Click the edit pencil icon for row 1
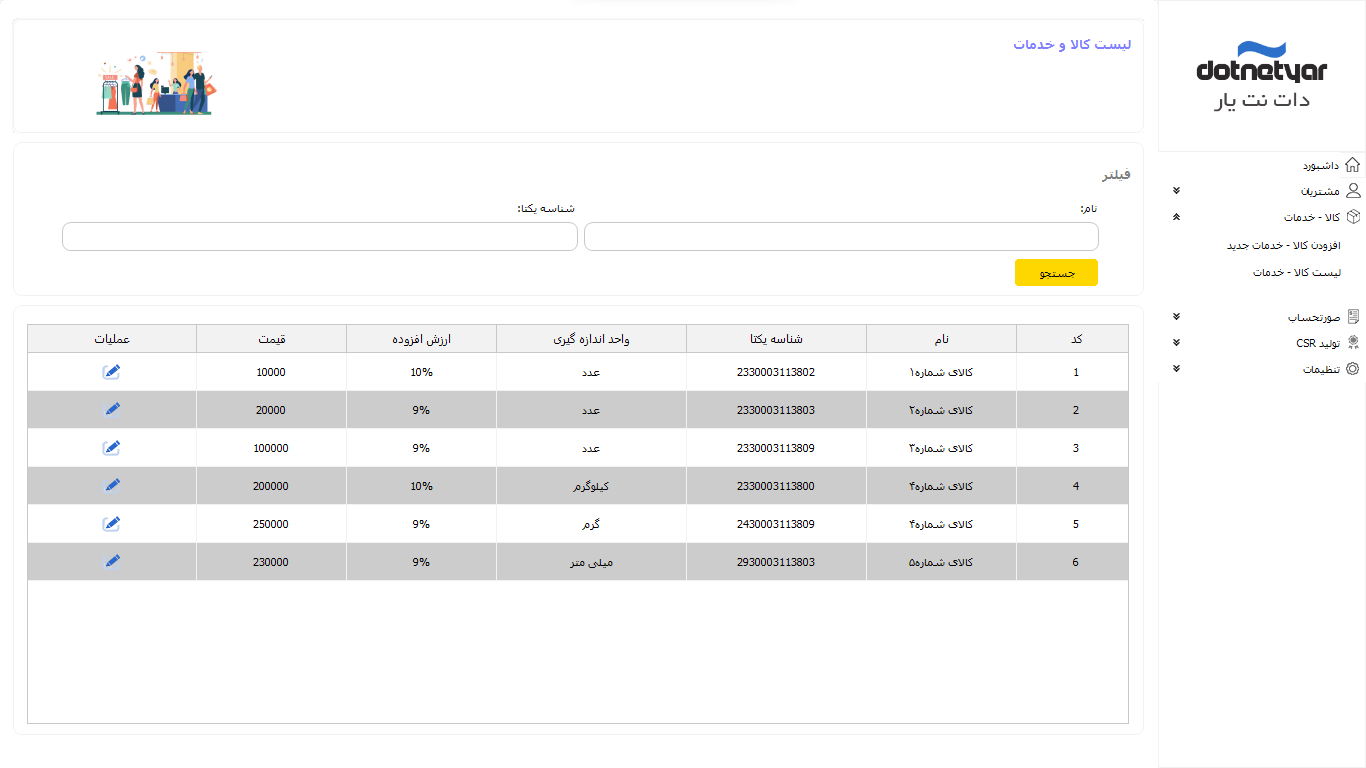The height and width of the screenshot is (768, 1366). 112,372
